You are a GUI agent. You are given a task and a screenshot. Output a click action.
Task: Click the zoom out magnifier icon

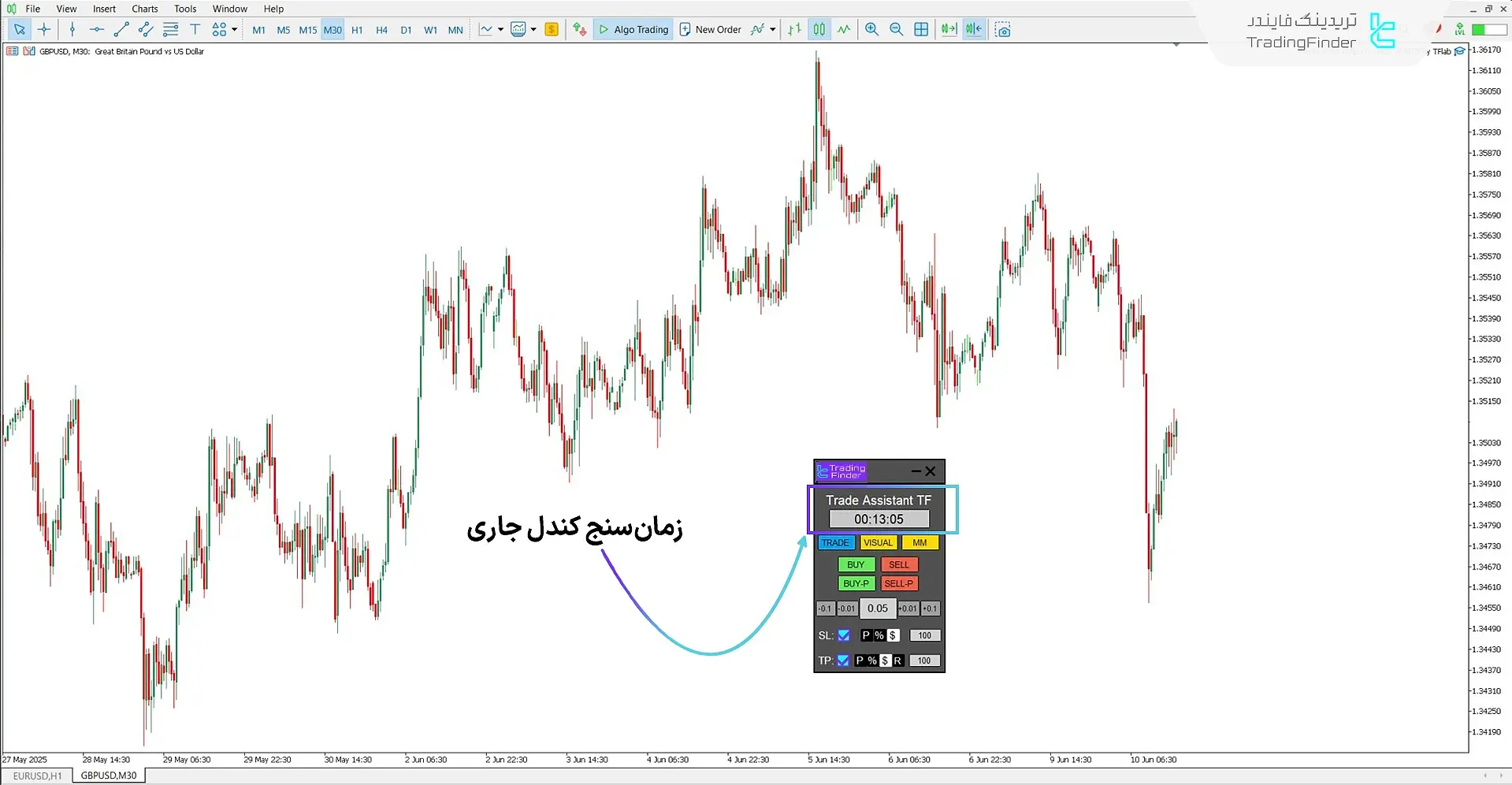pyautogui.click(x=896, y=30)
